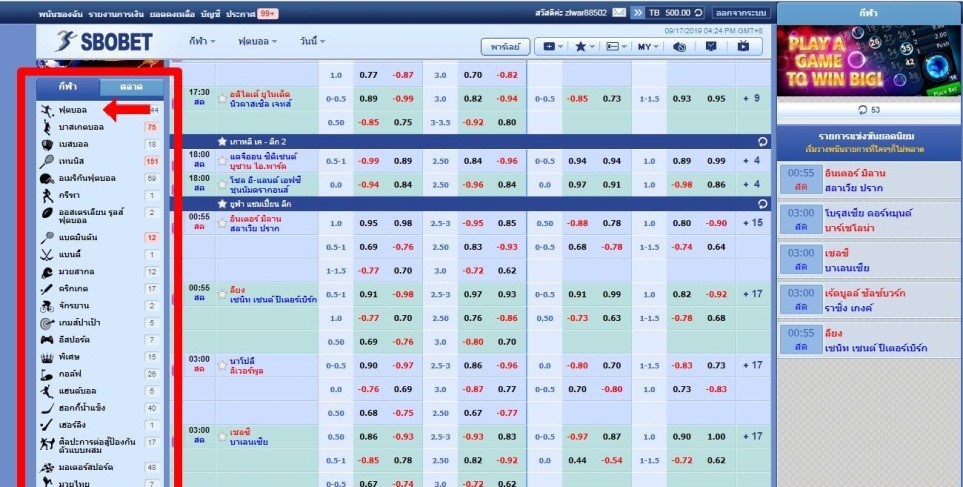Screen dimensions: 963x487
Task: Open the กีฬา dropdown beside SBOBET logo
Action: (x=202, y=42)
